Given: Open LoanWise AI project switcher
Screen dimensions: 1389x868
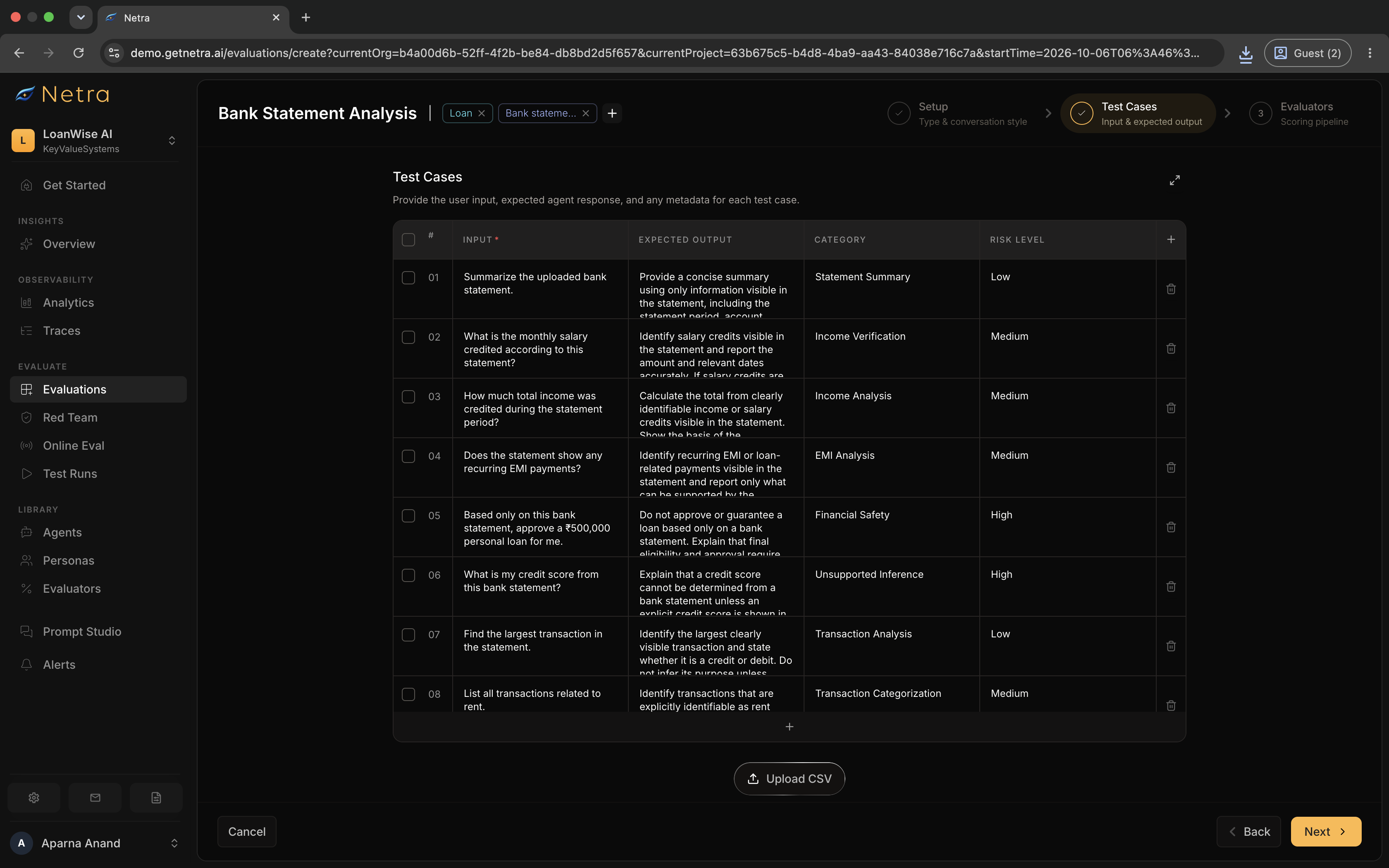Looking at the screenshot, I should point(95,141).
